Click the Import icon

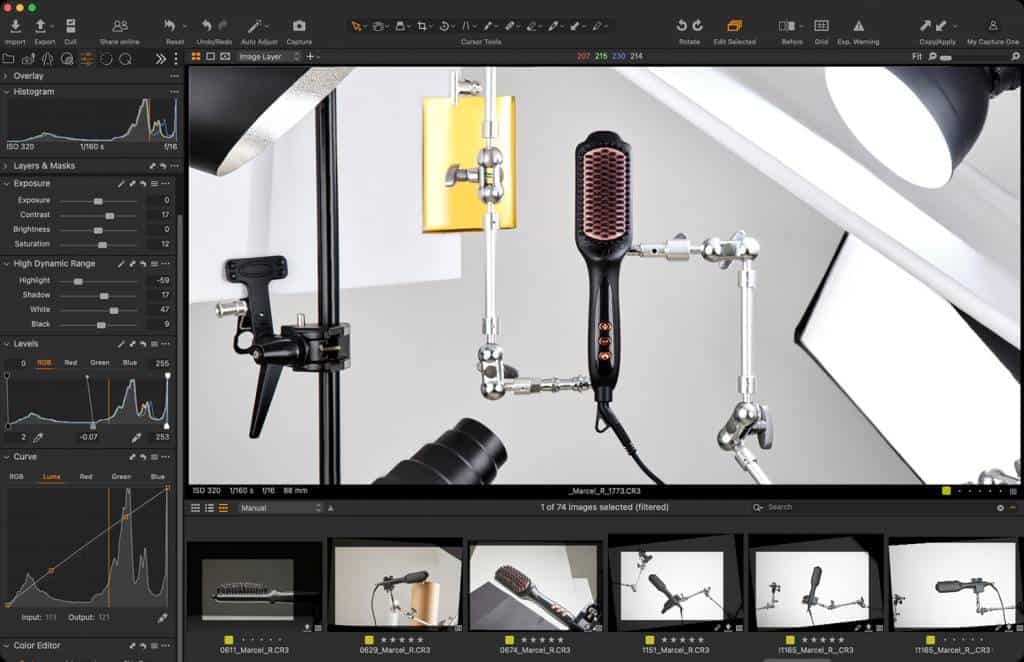pyautogui.click(x=15, y=26)
